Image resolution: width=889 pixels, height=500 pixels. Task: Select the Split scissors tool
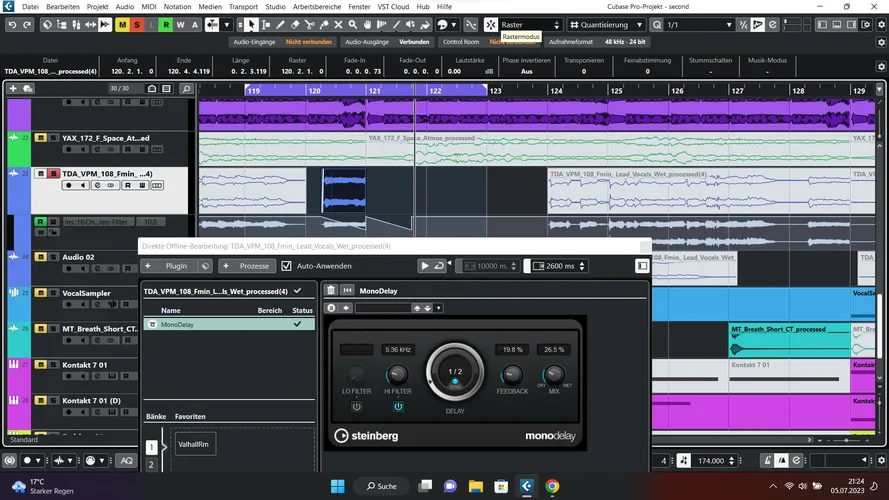310,25
